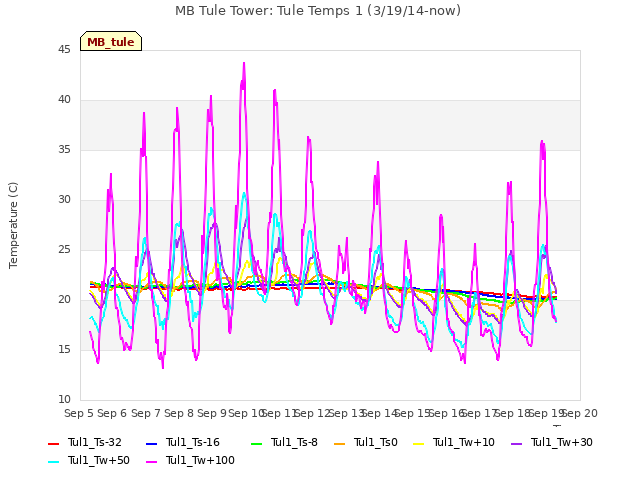Select the Tul1_Tw+50 legend label
Screen dimensions: 640x480
point(99,460)
